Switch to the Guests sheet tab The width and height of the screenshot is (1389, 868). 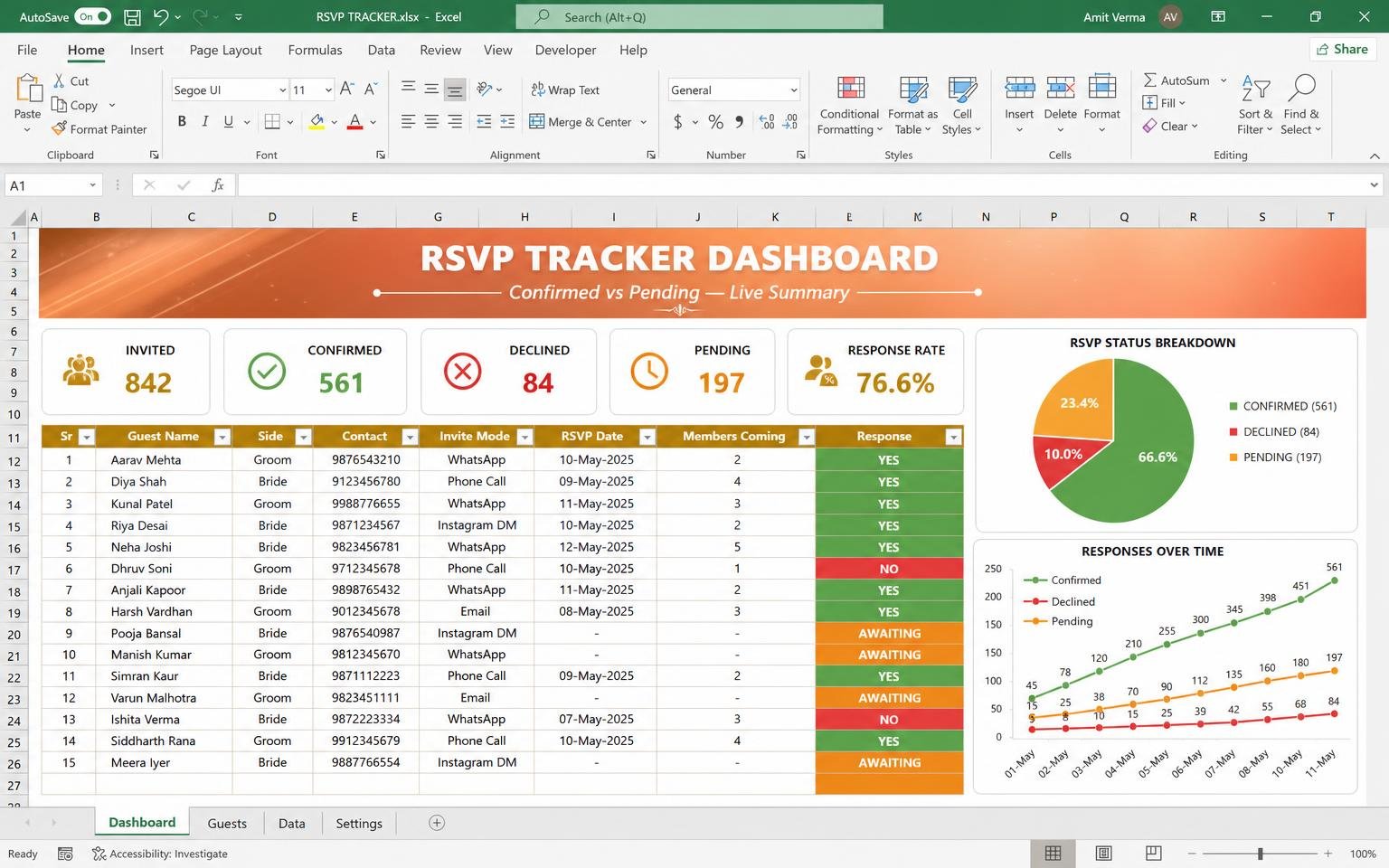227,823
